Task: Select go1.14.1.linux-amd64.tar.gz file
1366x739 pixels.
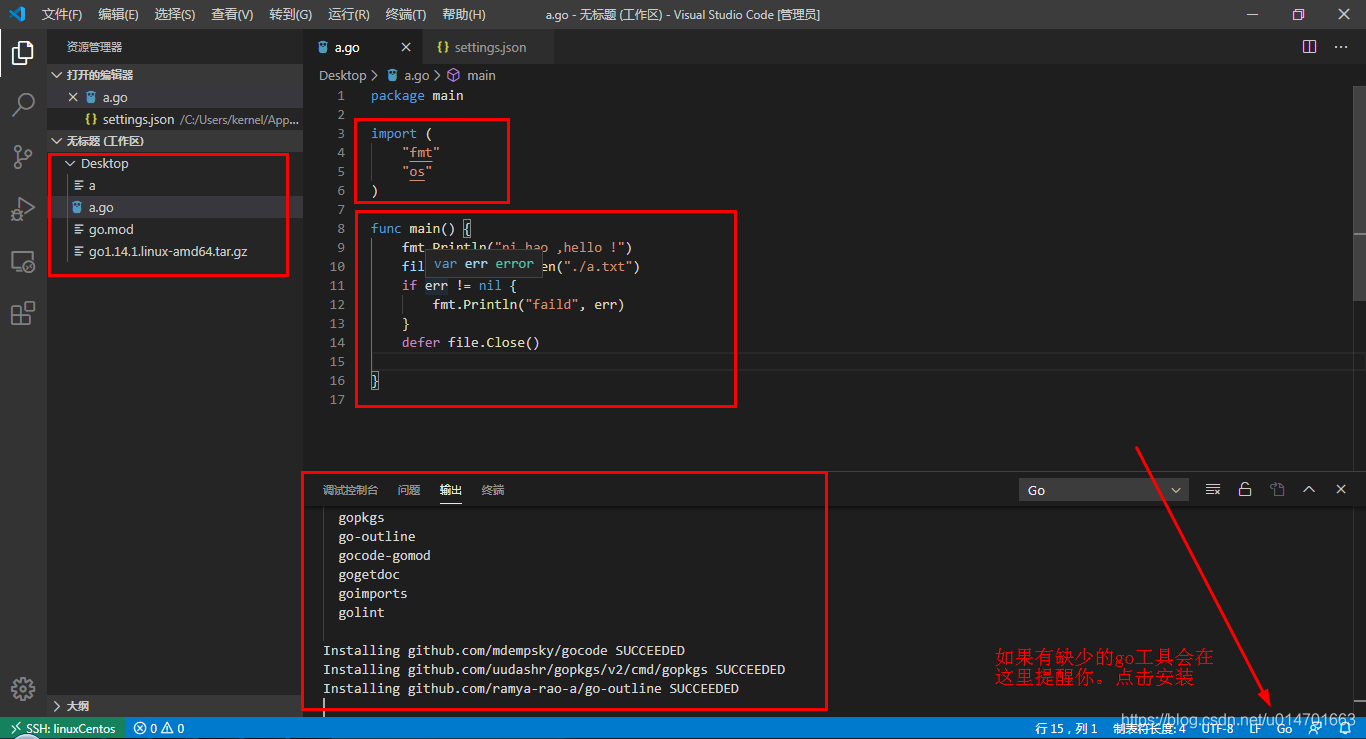Action: pyautogui.click(x=175, y=251)
